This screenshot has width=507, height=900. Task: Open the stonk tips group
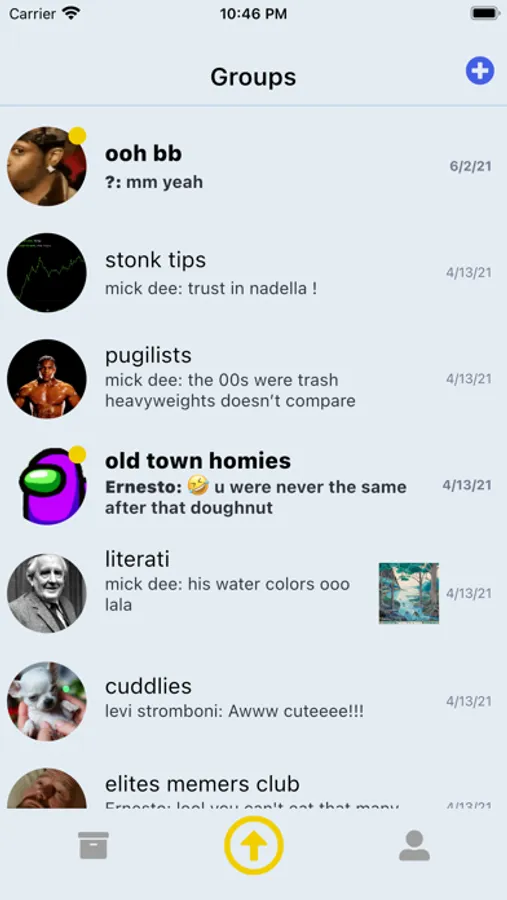click(x=253, y=273)
